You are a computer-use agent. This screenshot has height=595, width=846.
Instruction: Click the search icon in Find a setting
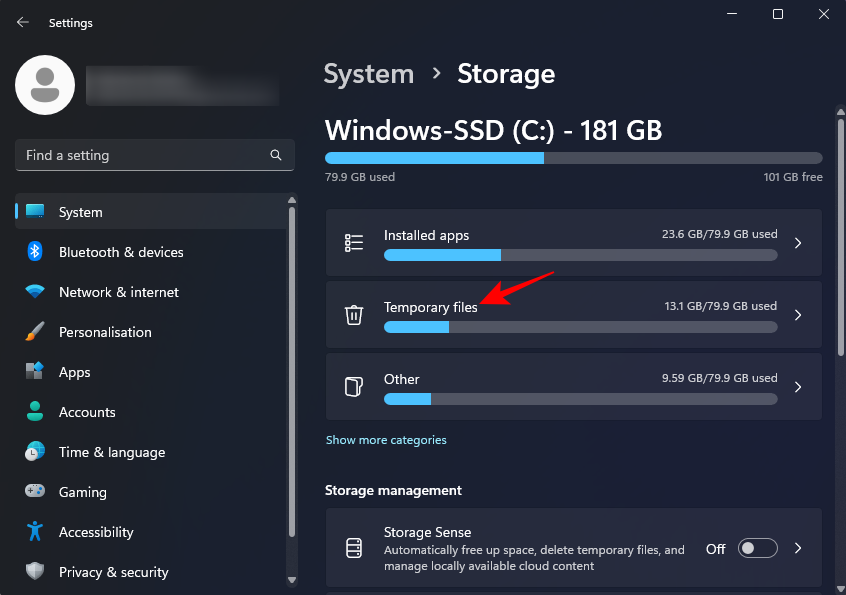click(275, 155)
